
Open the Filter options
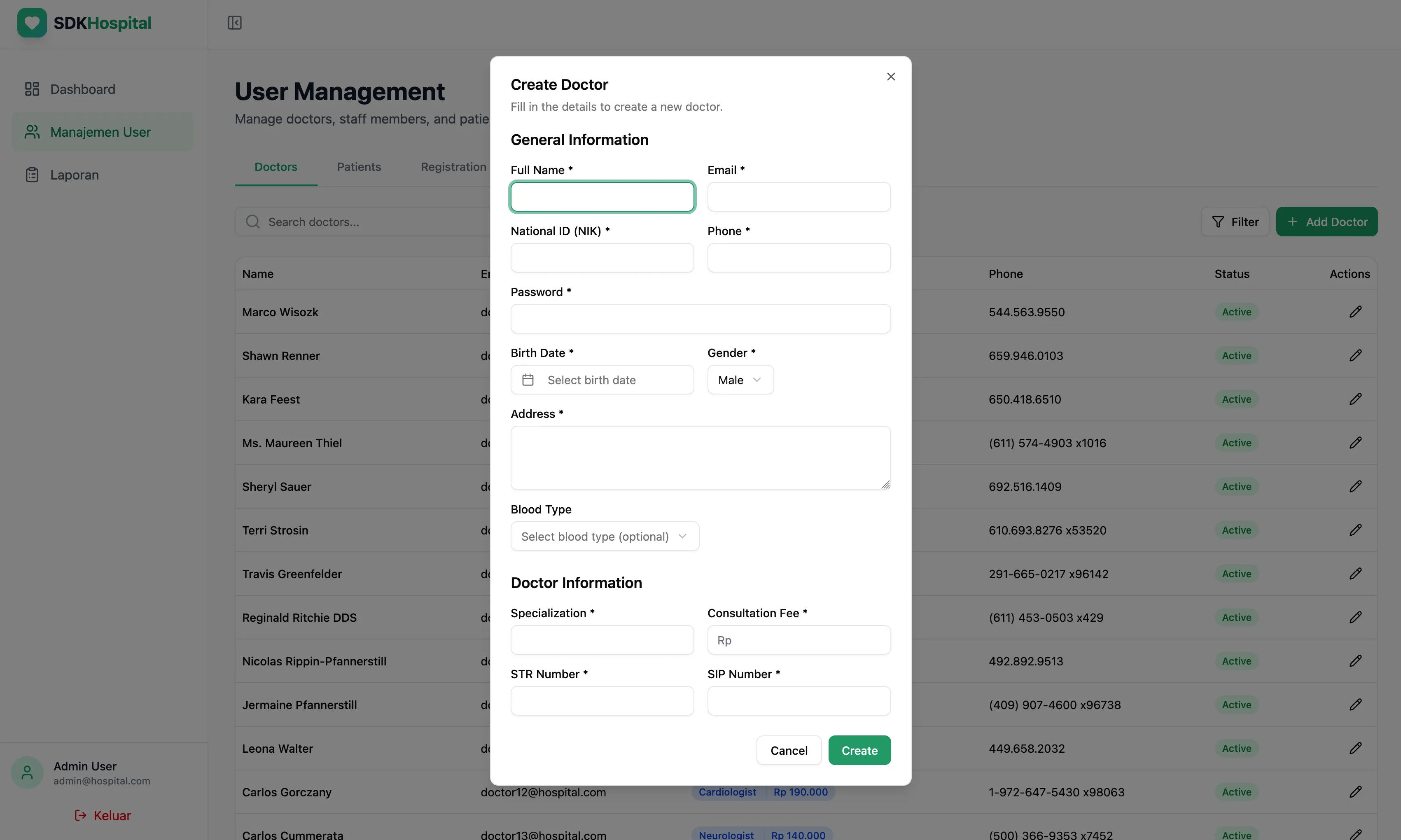coord(1235,221)
